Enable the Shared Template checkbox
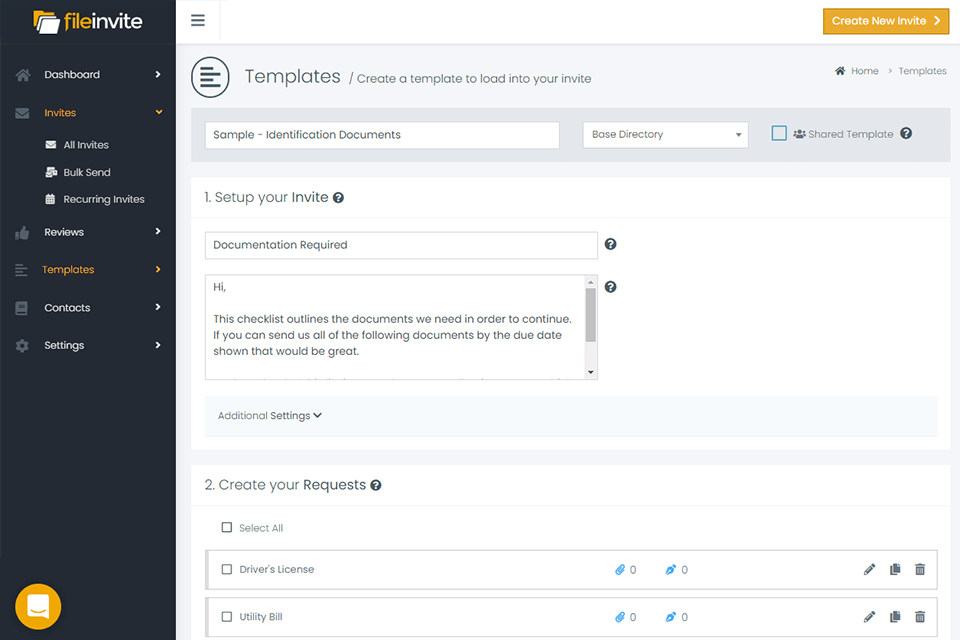This screenshot has height=640, width=960. (x=779, y=133)
